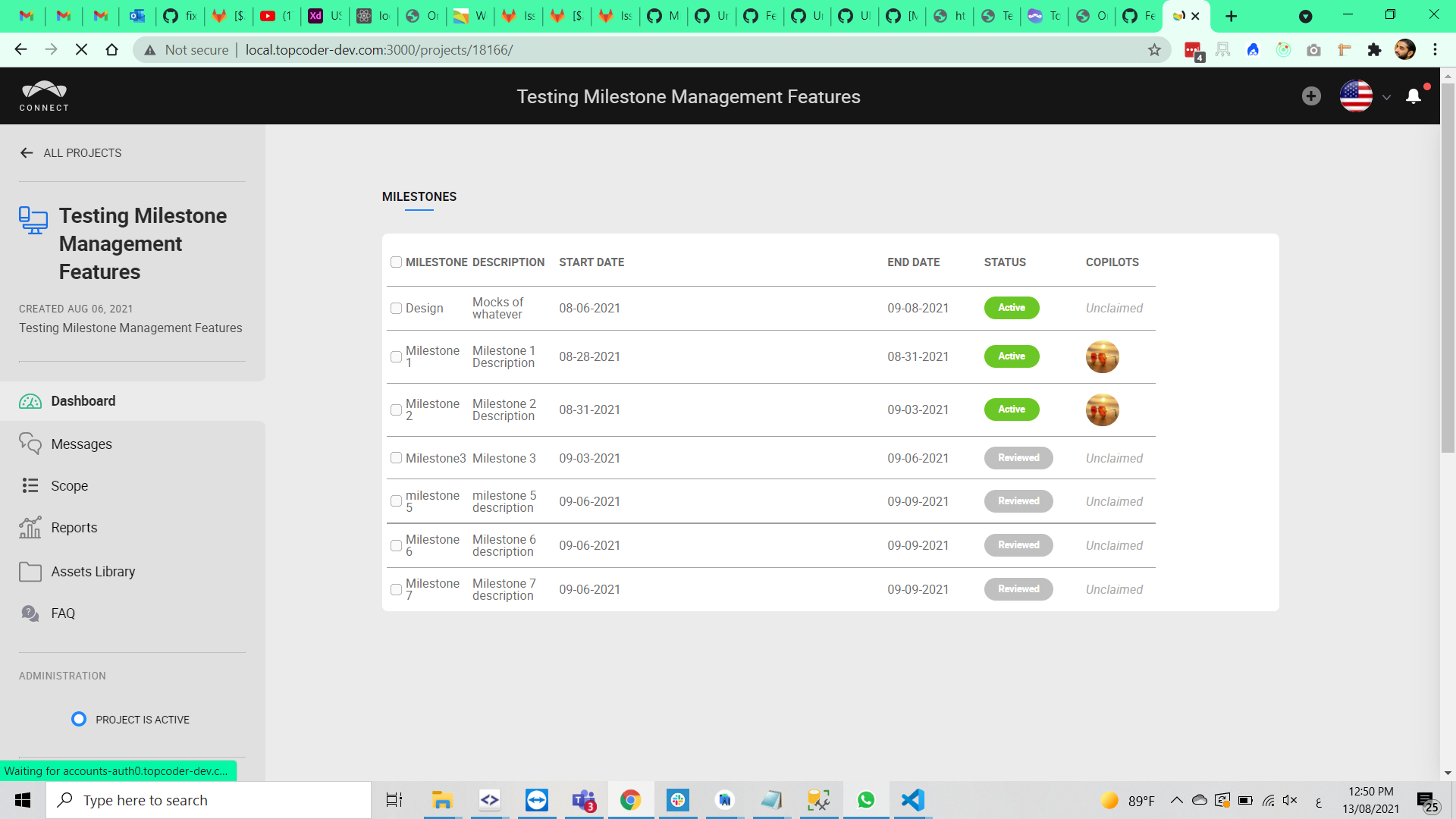Image resolution: width=1456 pixels, height=819 pixels.
Task: Click Milestone 1 copilot avatar
Action: pyautogui.click(x=1102, y=357)
